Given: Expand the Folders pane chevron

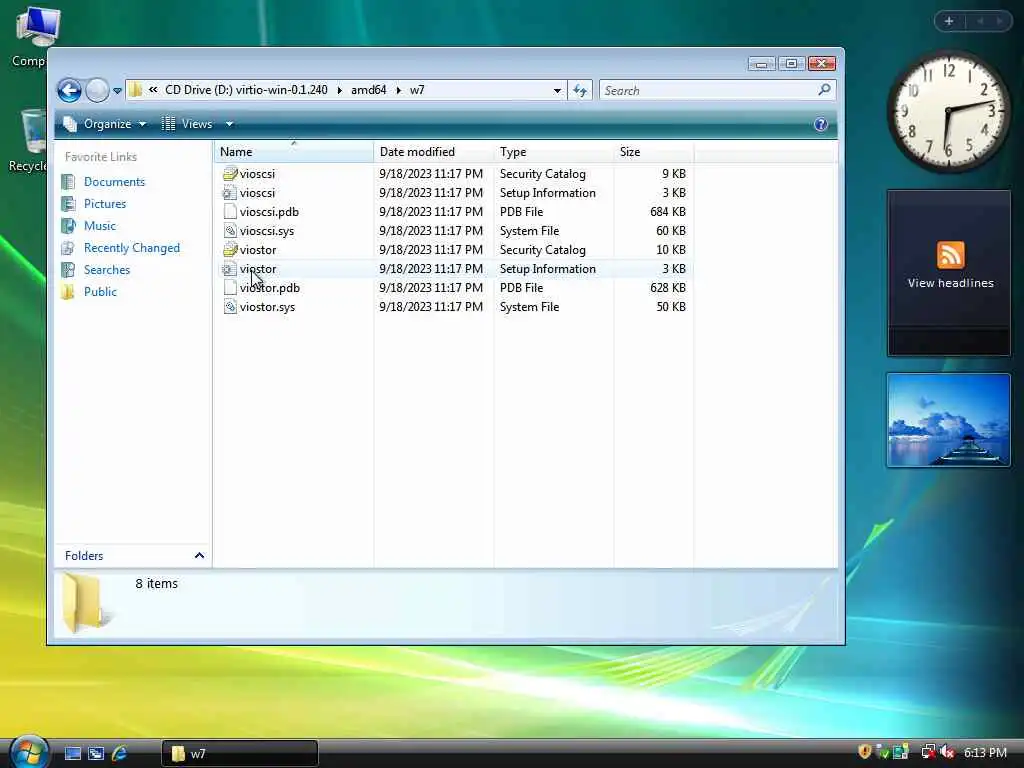Looking at the screenshot, I should [x=199, y=556].
